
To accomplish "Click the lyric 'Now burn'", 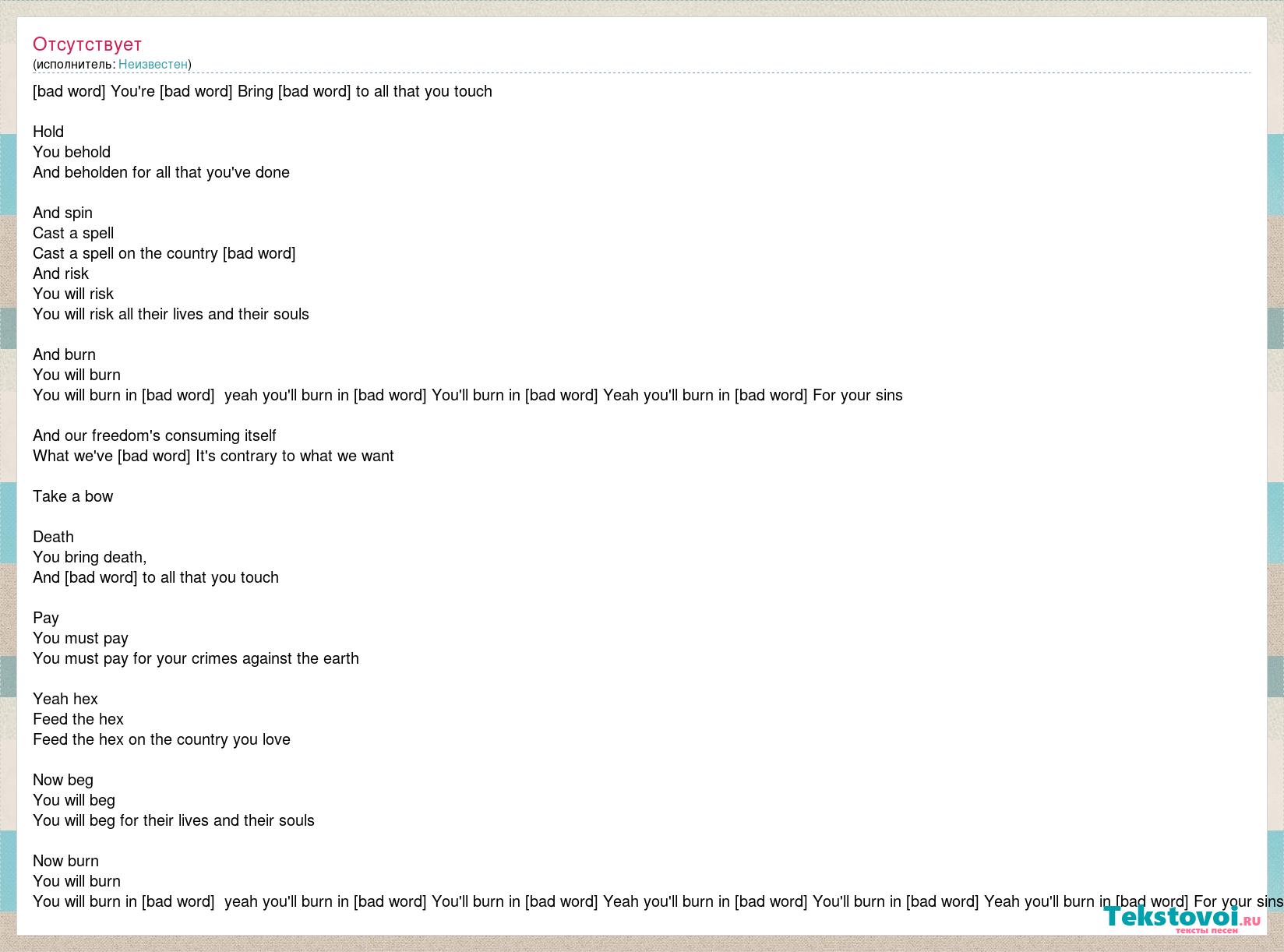I will [x=65, y=861].
